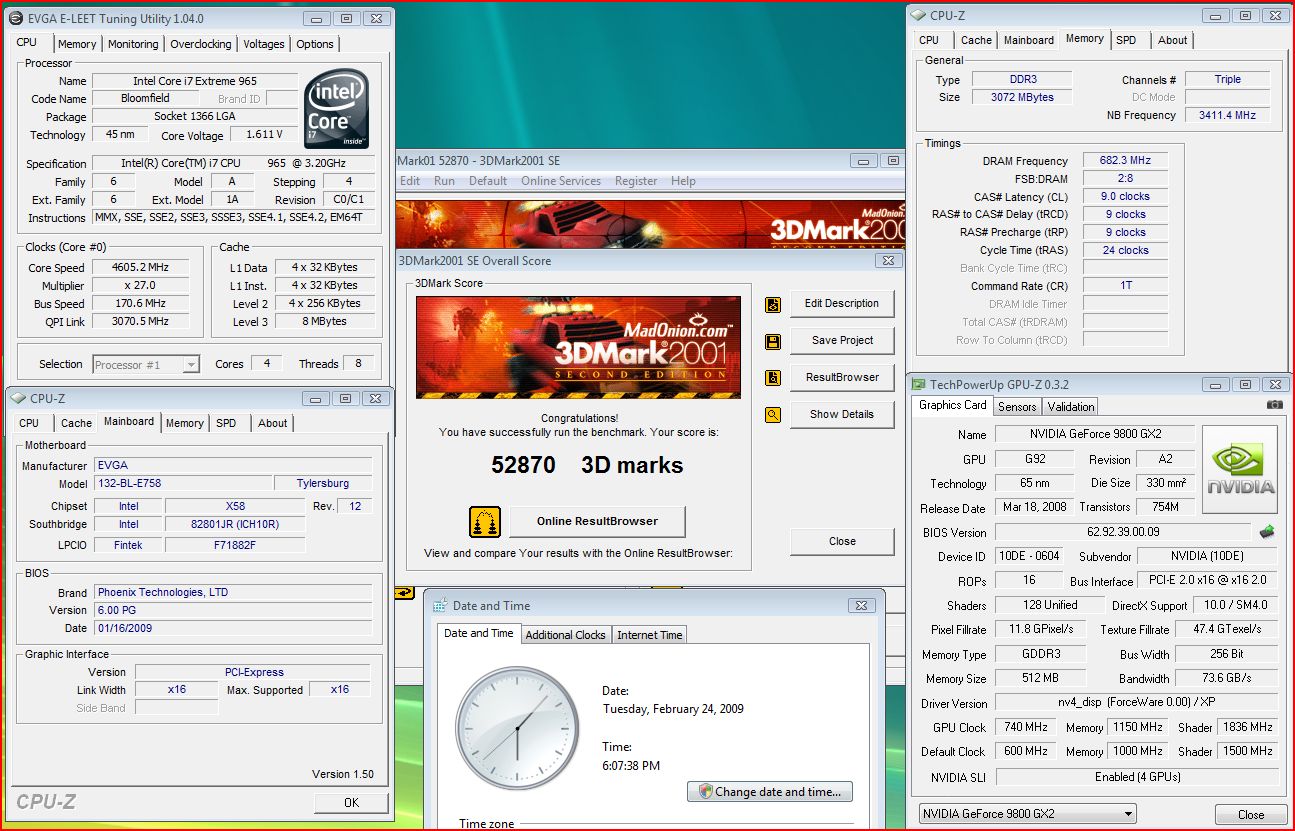Open the Internet Time tab
The width and height of the screenshot is (1295, 831).
650,635
